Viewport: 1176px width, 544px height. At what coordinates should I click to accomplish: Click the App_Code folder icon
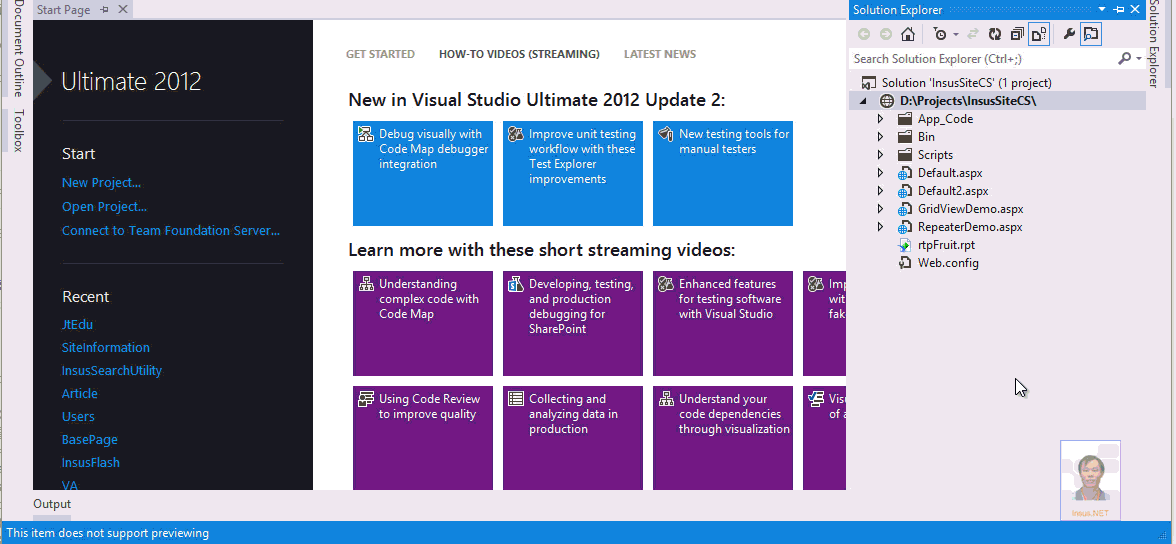click(905, 119)
